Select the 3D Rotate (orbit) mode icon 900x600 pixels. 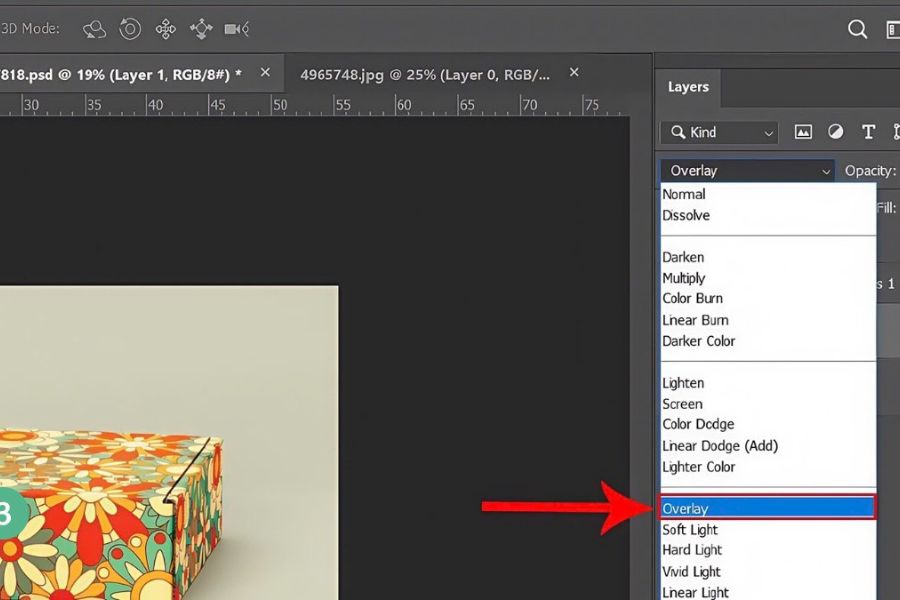(x=94, y=29)
